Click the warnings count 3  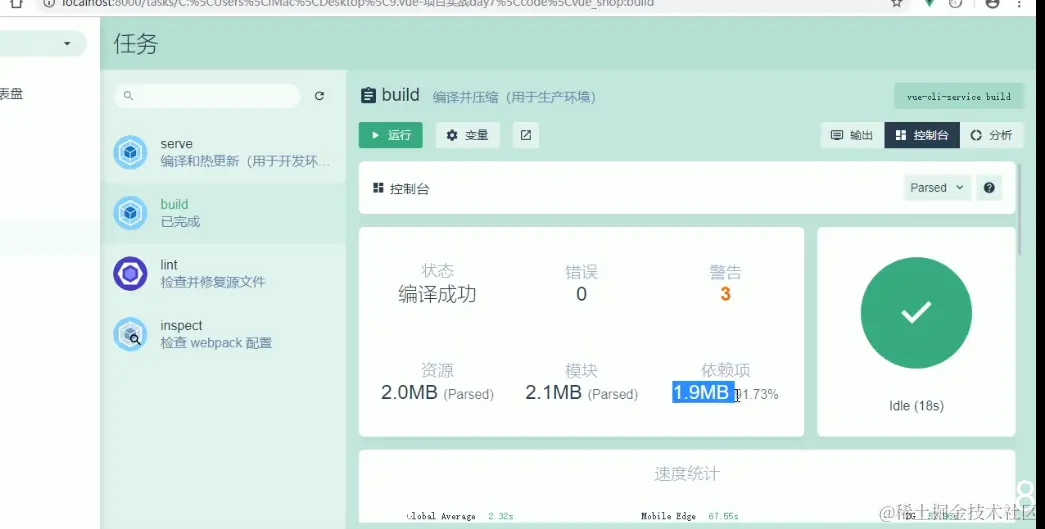725,294
